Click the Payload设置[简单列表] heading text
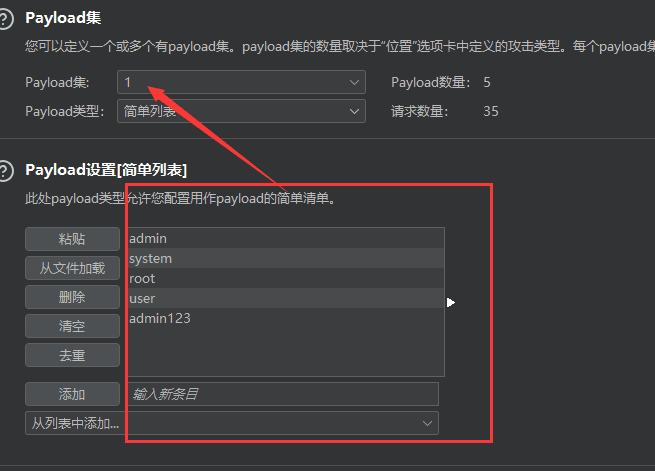Viewport: 655px width, 471px height. (x=106, y=170)
